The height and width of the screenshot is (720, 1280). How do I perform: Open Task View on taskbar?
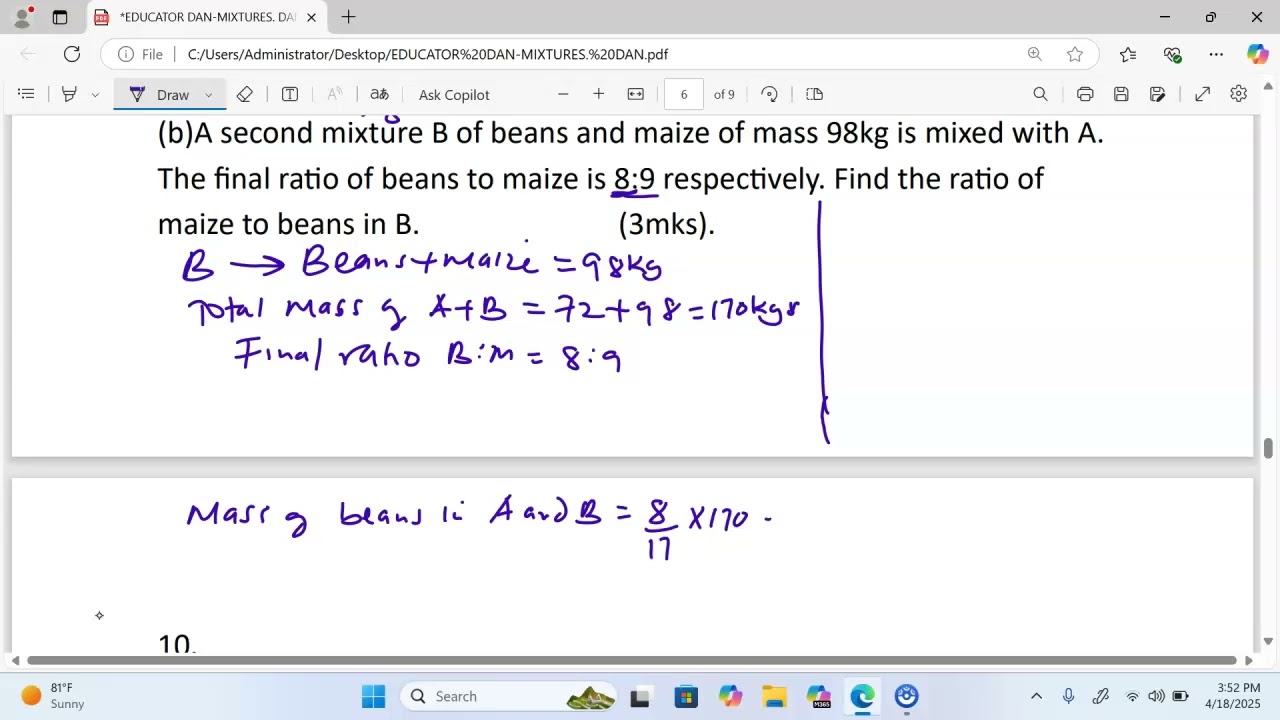(641, 696)
